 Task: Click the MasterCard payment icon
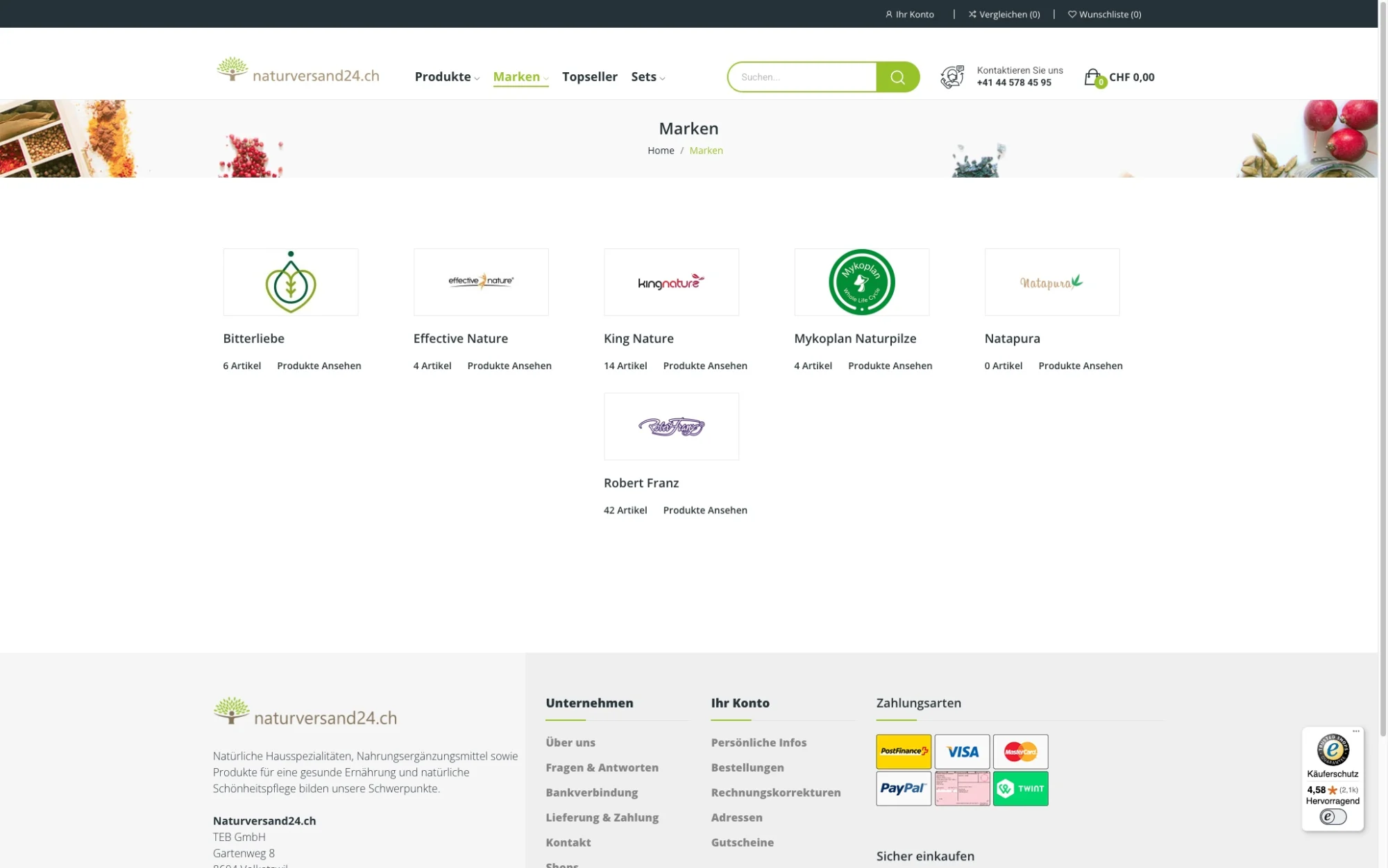[1020, 751]
